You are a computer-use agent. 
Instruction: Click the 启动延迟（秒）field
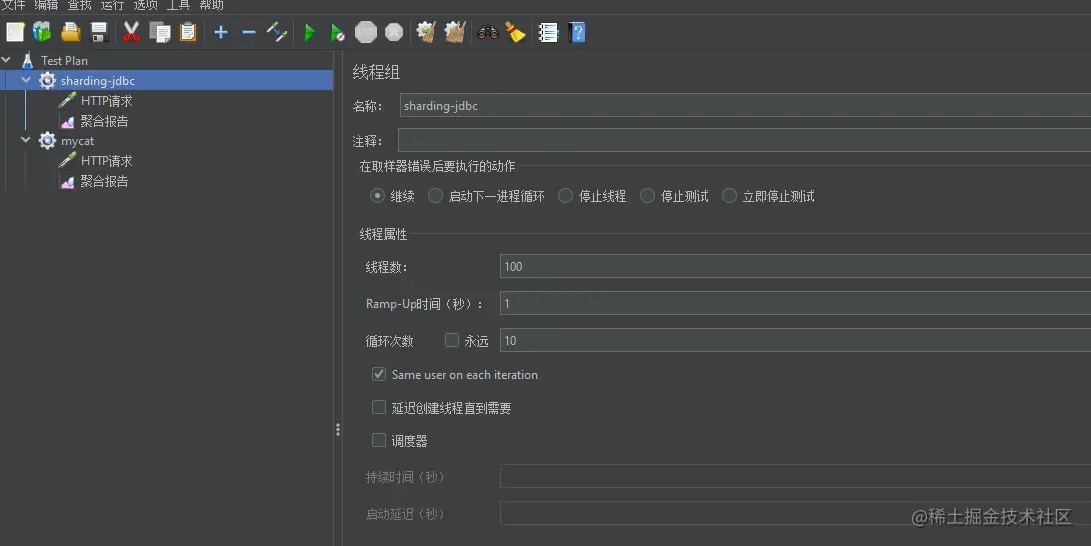point(795,513)
